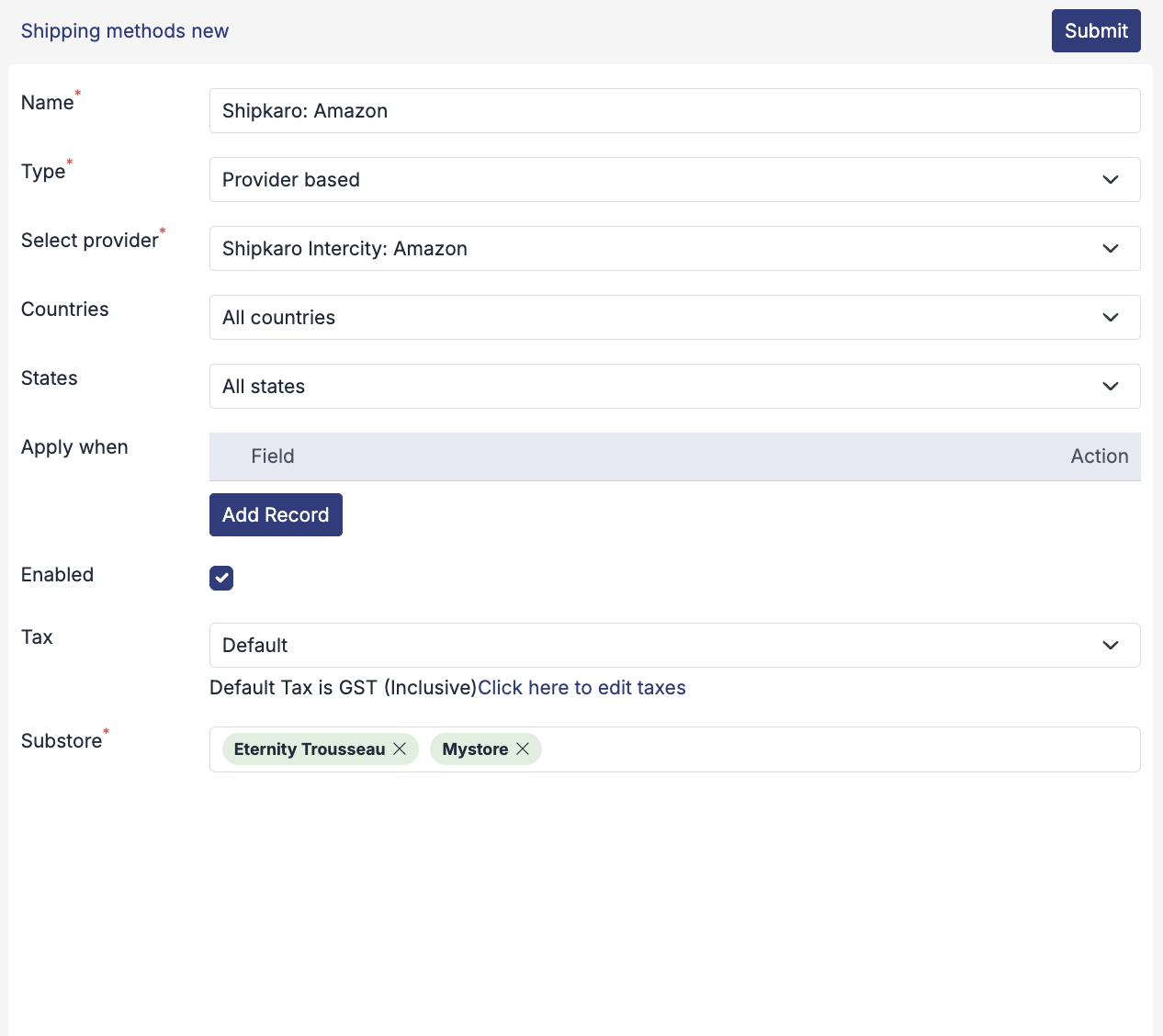Submit the shipping method form

click(x=1096, y=31)
